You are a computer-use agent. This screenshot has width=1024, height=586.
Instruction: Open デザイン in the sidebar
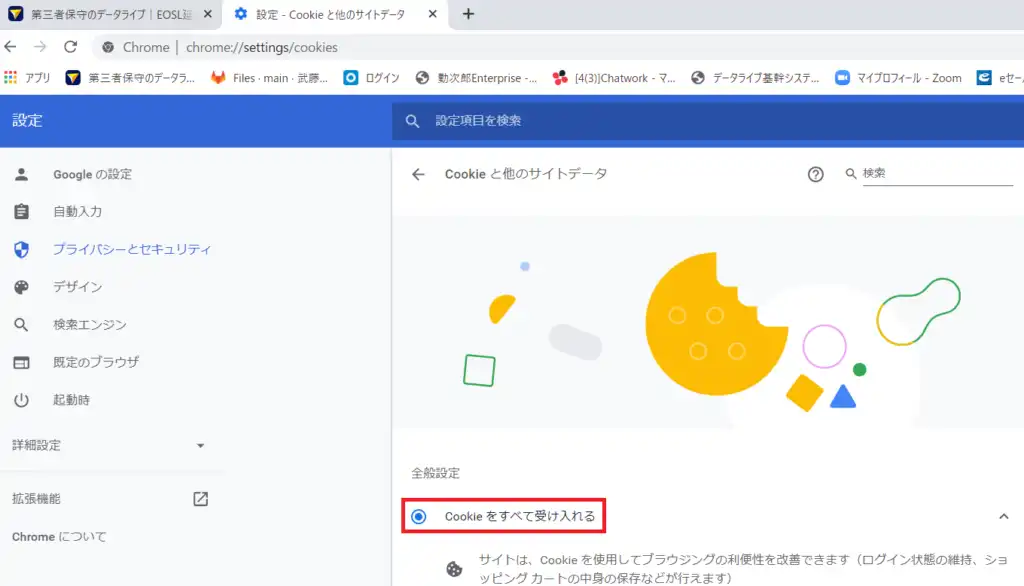pyautogui.click(x=77, y=287)
